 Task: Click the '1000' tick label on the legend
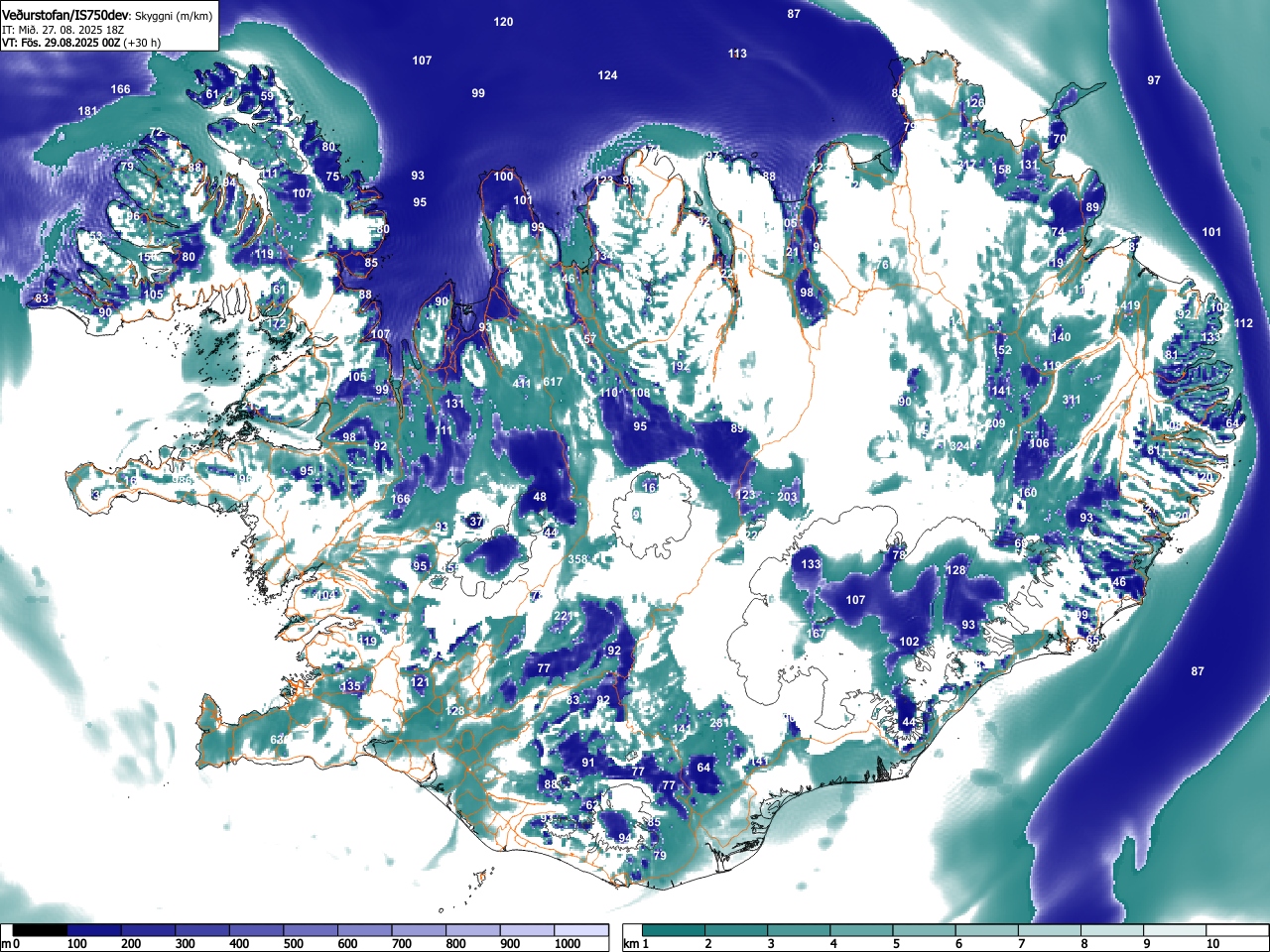click(x=568, y=944)
